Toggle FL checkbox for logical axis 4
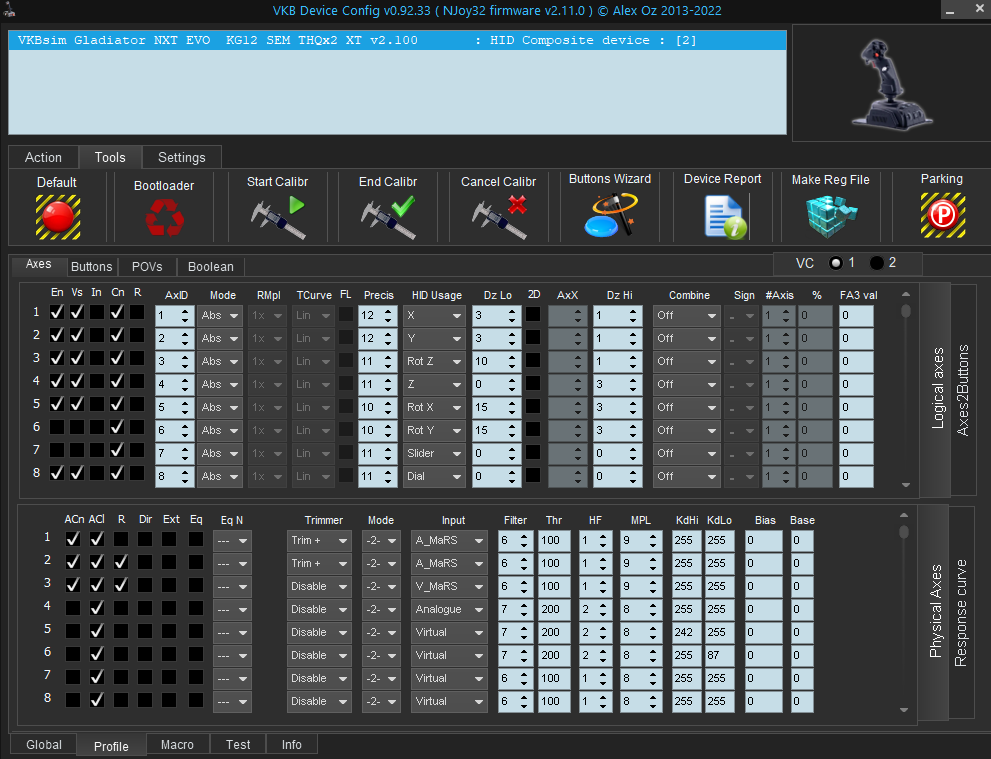The width and height of the screenshot is (991, 759). click(346, 383)
